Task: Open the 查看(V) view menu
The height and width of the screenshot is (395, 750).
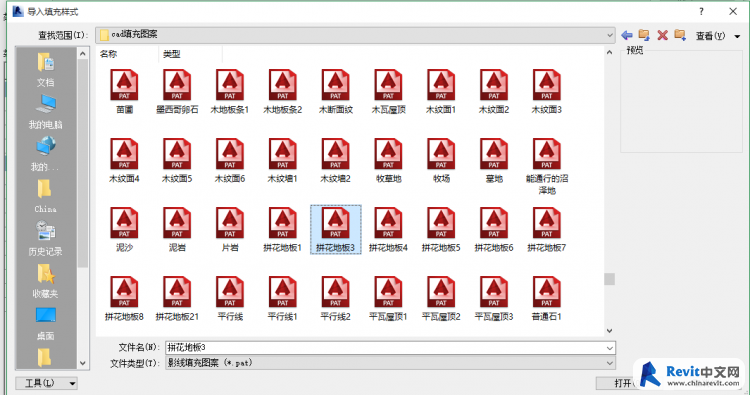Action: point(718,36)
